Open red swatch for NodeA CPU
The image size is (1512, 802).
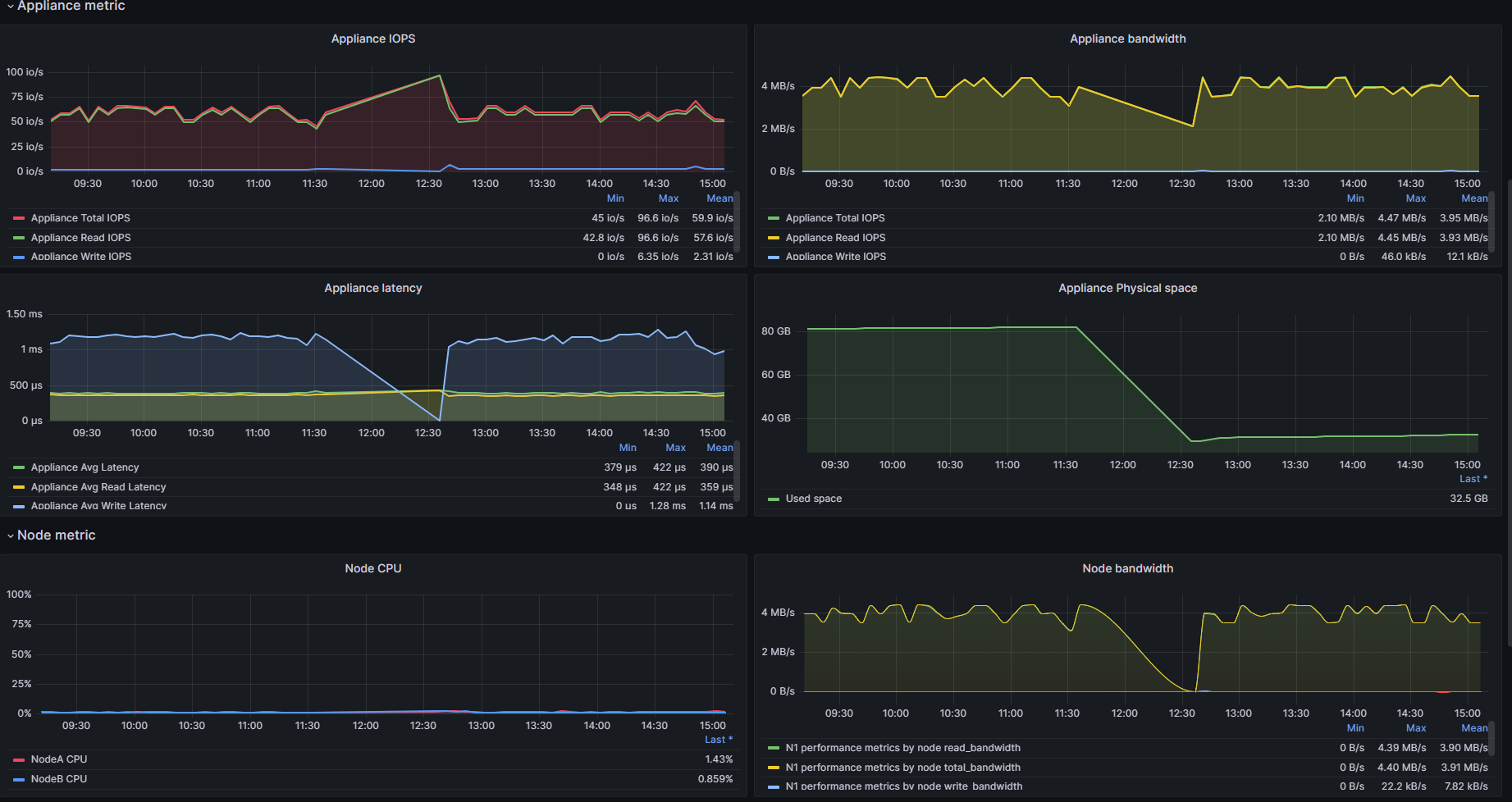(x=19, y=759)
